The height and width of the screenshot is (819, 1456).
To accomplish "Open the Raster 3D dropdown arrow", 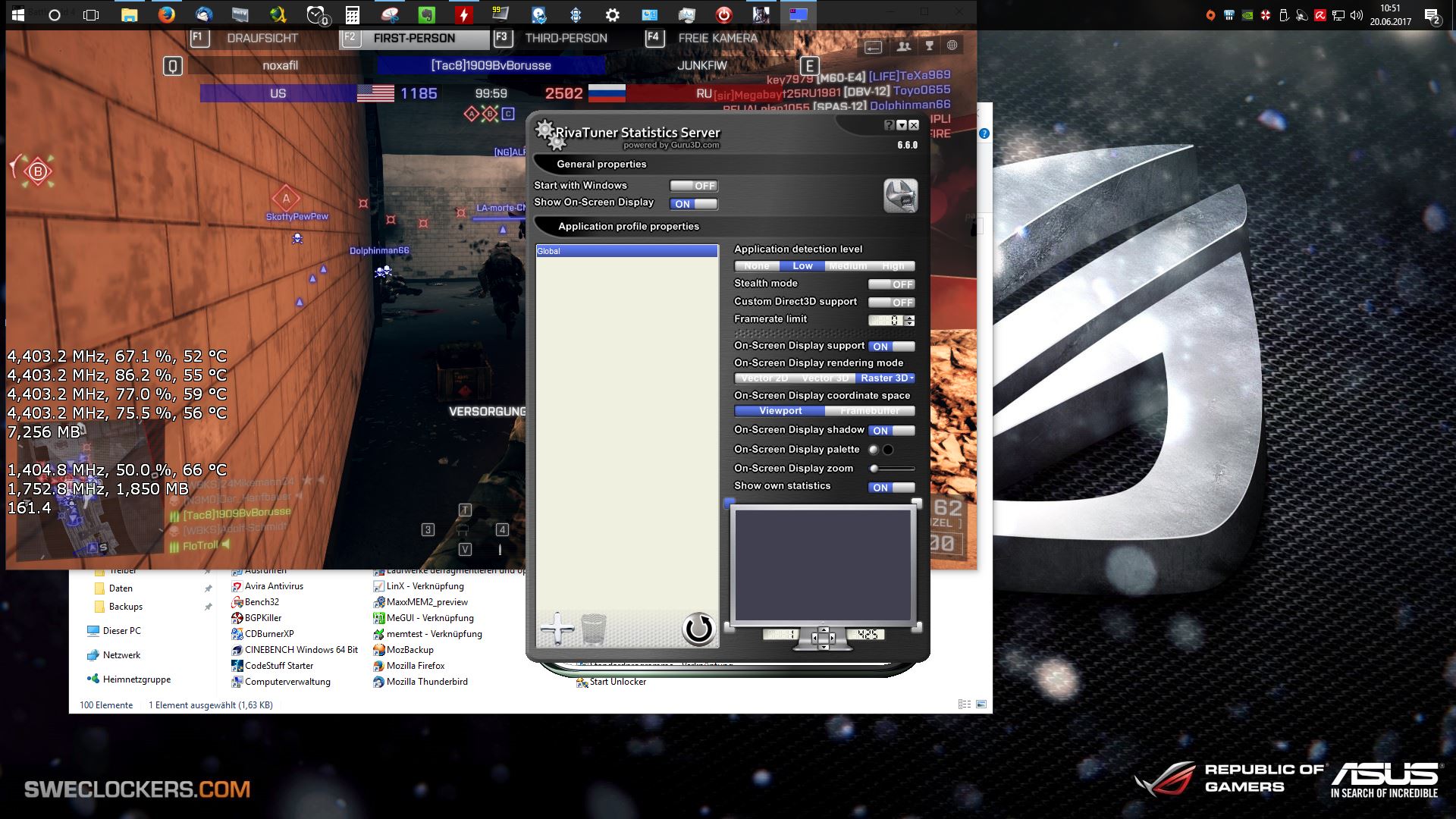I will pos(912,378).
